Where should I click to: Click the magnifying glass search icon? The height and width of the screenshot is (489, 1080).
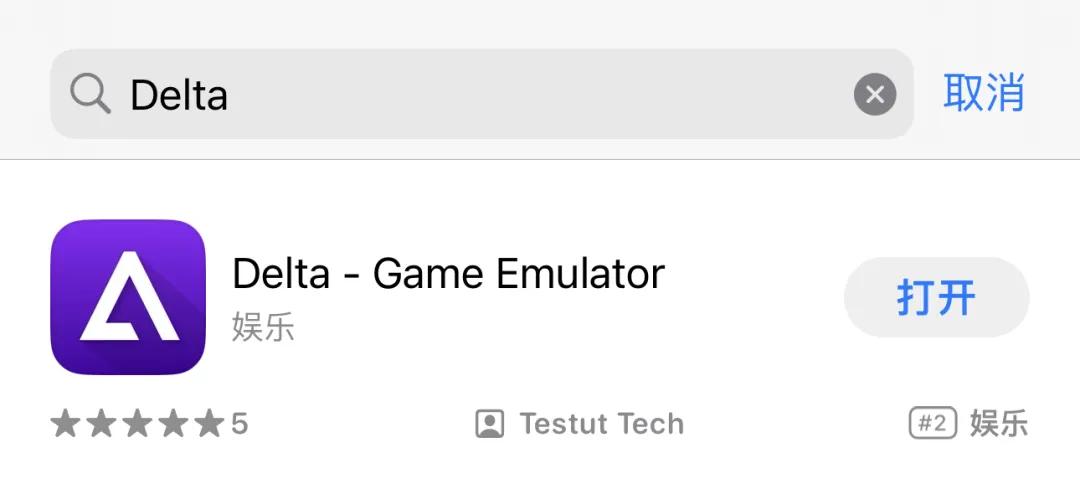click(90, 94)
